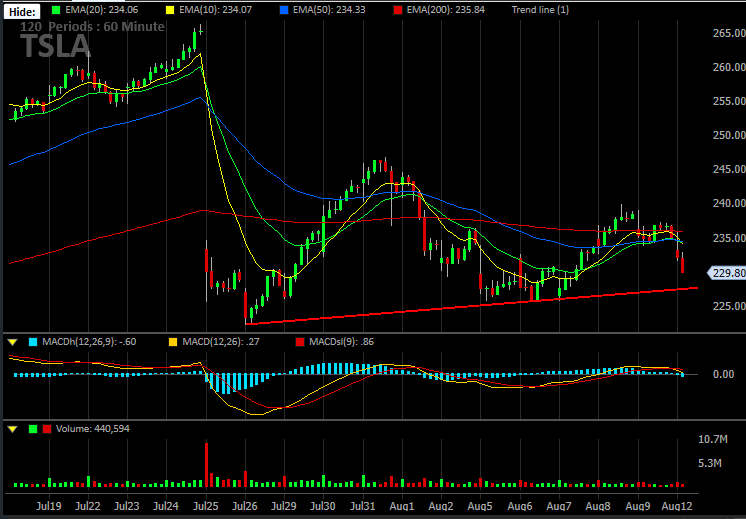746x519 pixels.
Task: Click the 120 Periods : 60 Minute label
Action: [92, 27]
